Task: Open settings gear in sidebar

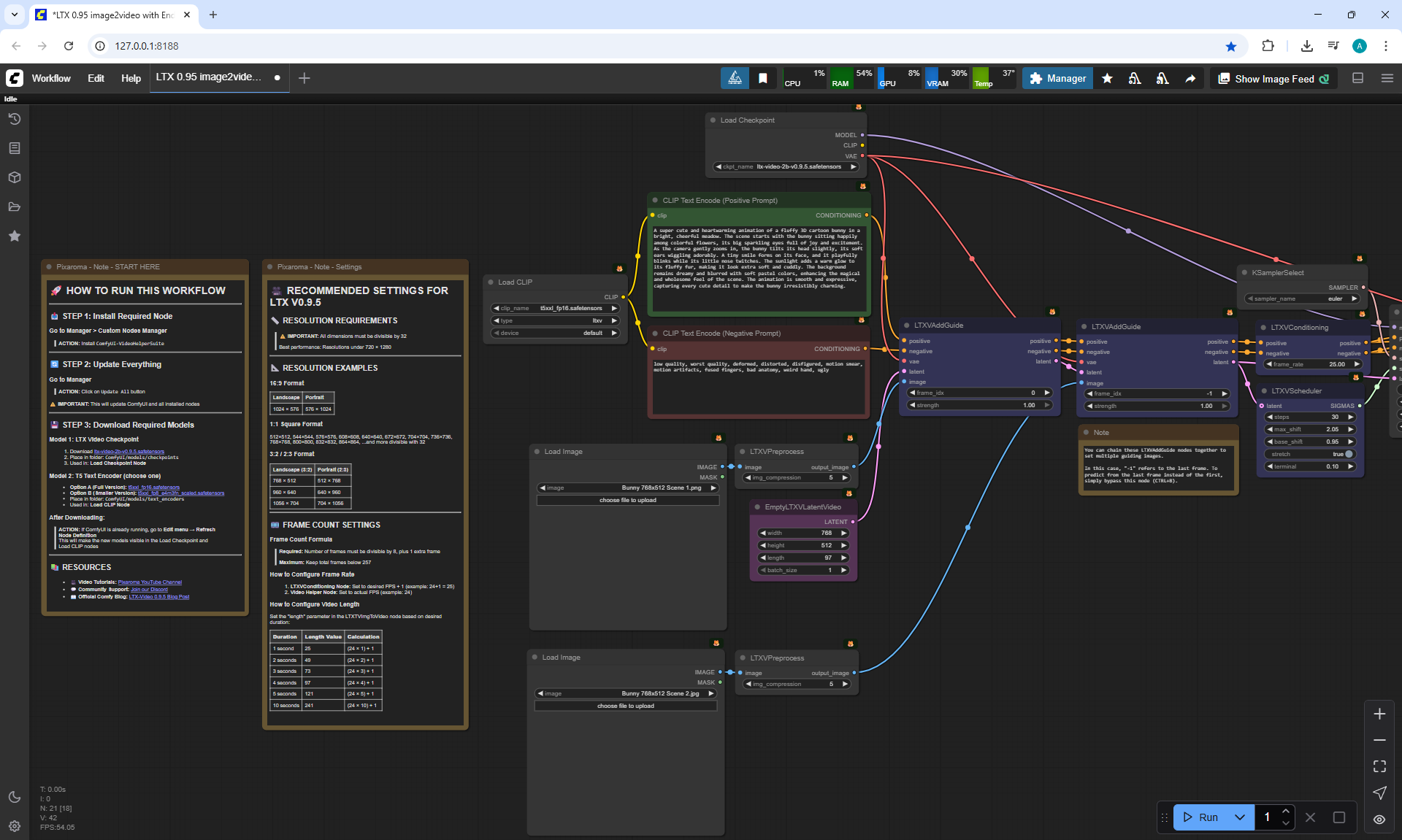Action: click(x=15, y=826)
